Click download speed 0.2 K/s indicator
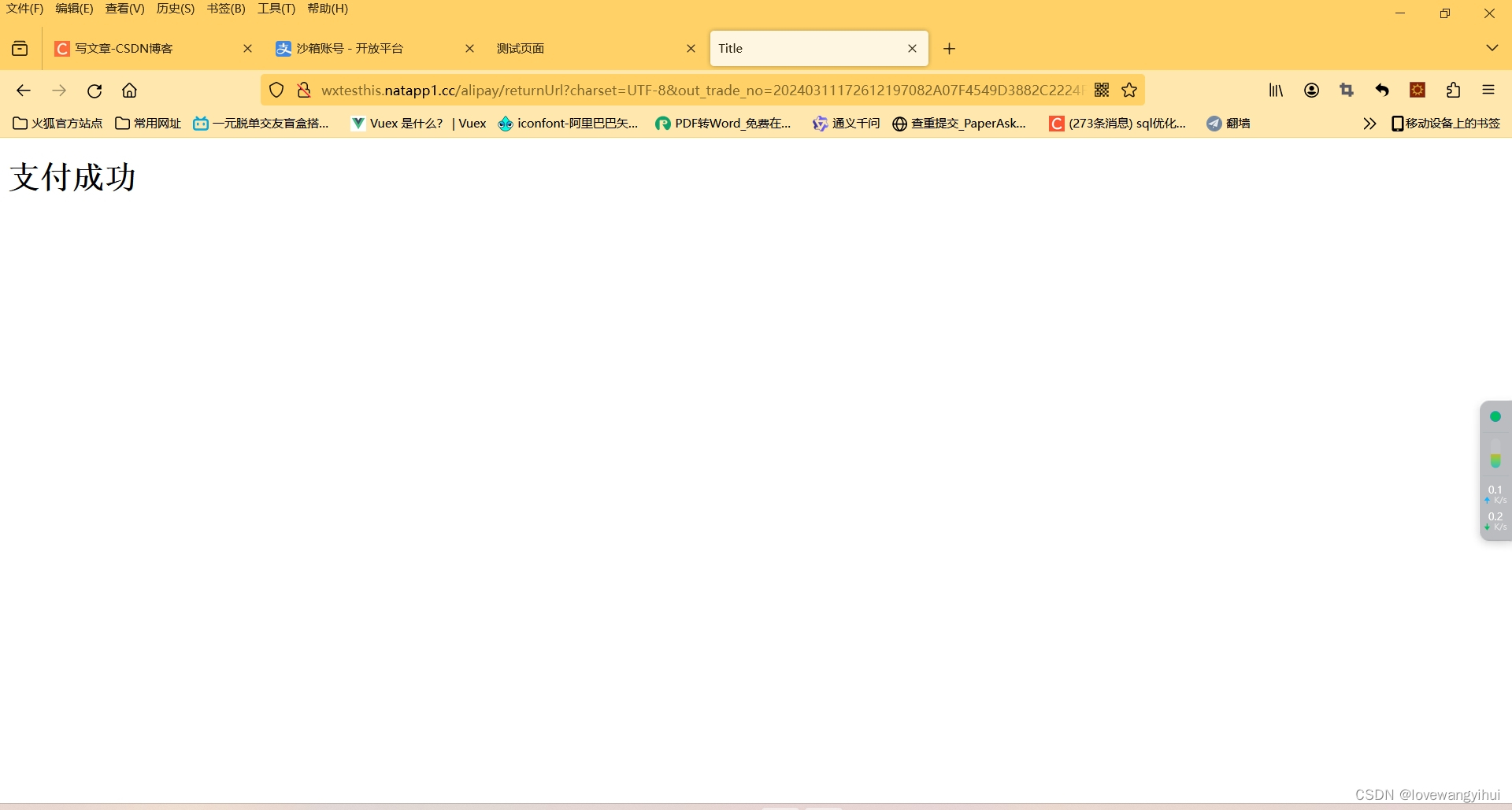The height and width of the screenshot is (810, 1512). click(1495, 521)
